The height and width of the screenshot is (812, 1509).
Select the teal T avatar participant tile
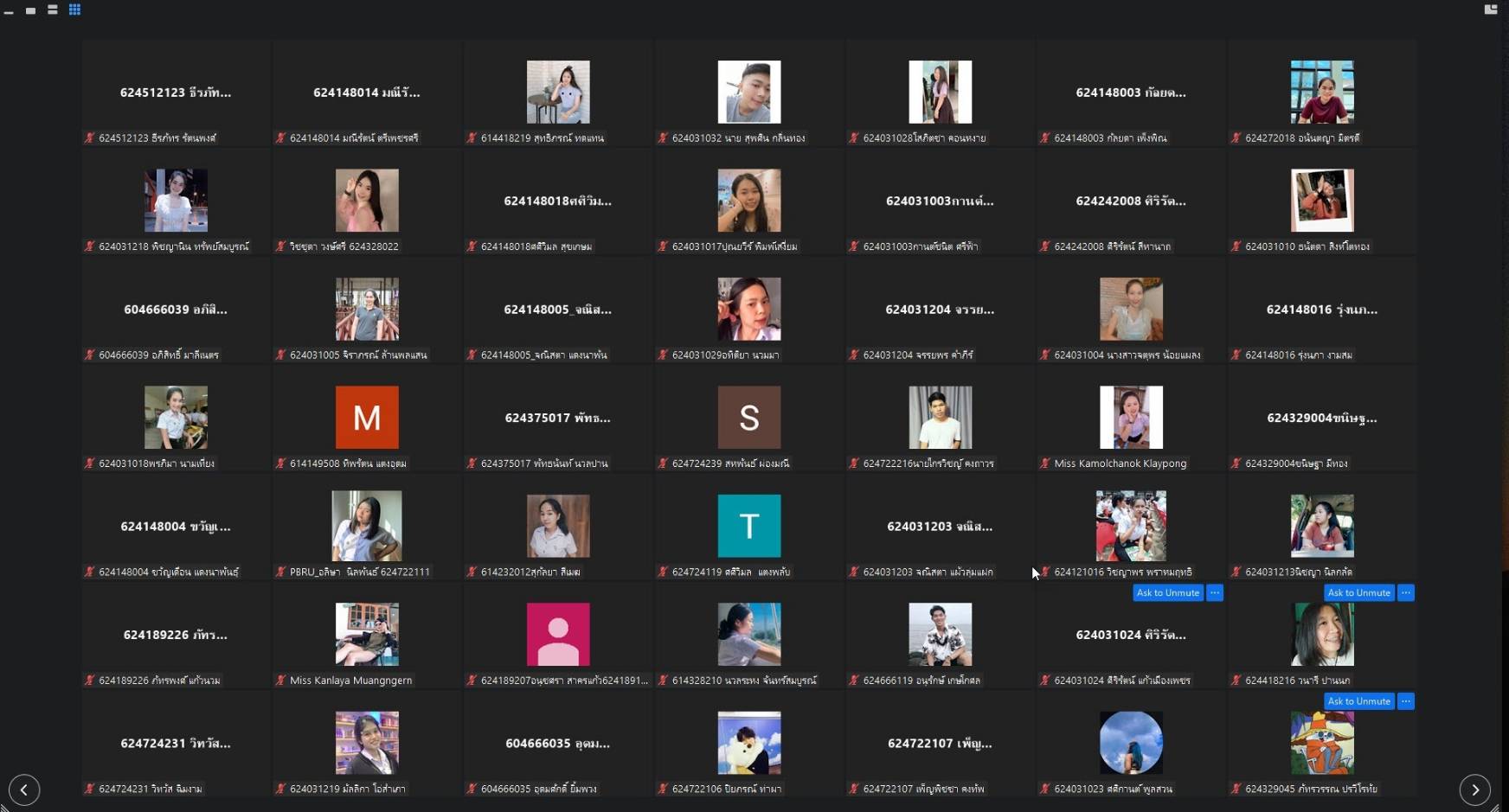[x=748, y=526]
